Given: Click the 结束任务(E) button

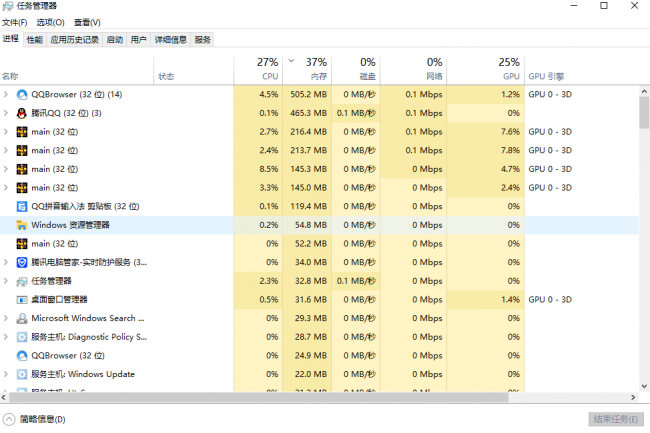Looking at the screenshot, I should click(x=616, y=419).
